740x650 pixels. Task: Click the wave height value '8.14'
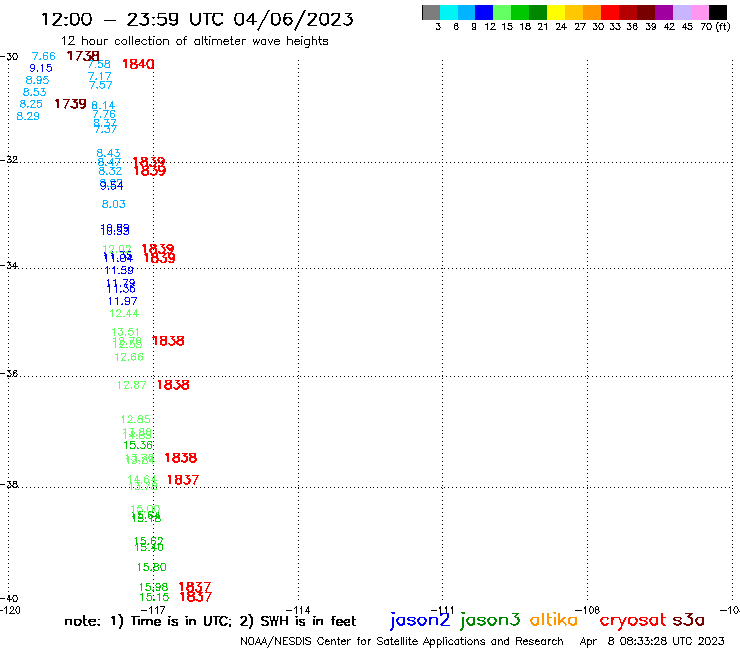click(x=103, y=105)
